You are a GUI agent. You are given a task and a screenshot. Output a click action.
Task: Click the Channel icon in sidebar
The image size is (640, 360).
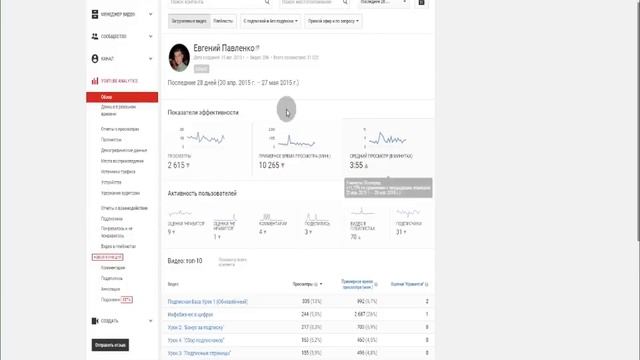coord(95,59)
